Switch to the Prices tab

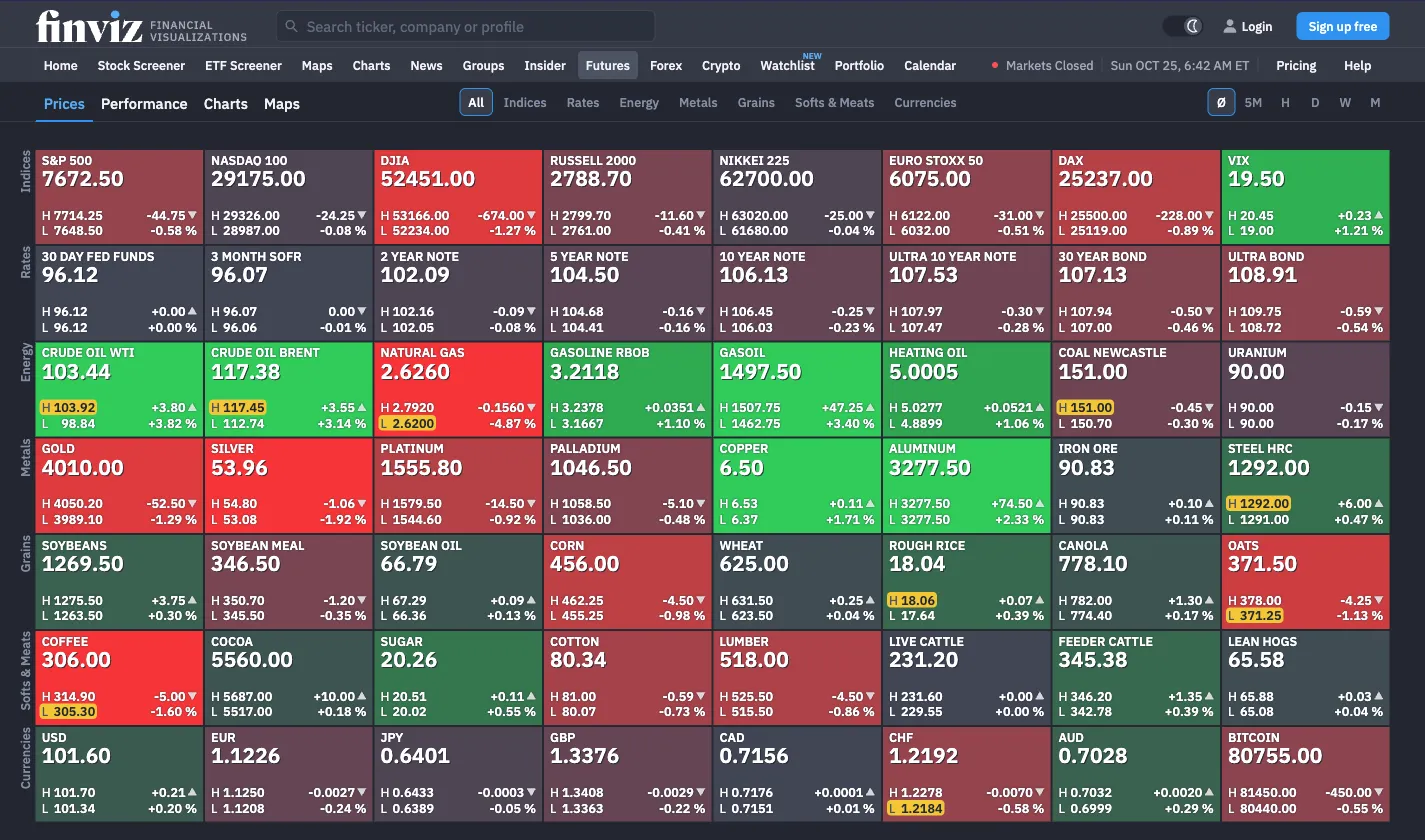click(64, 104)
